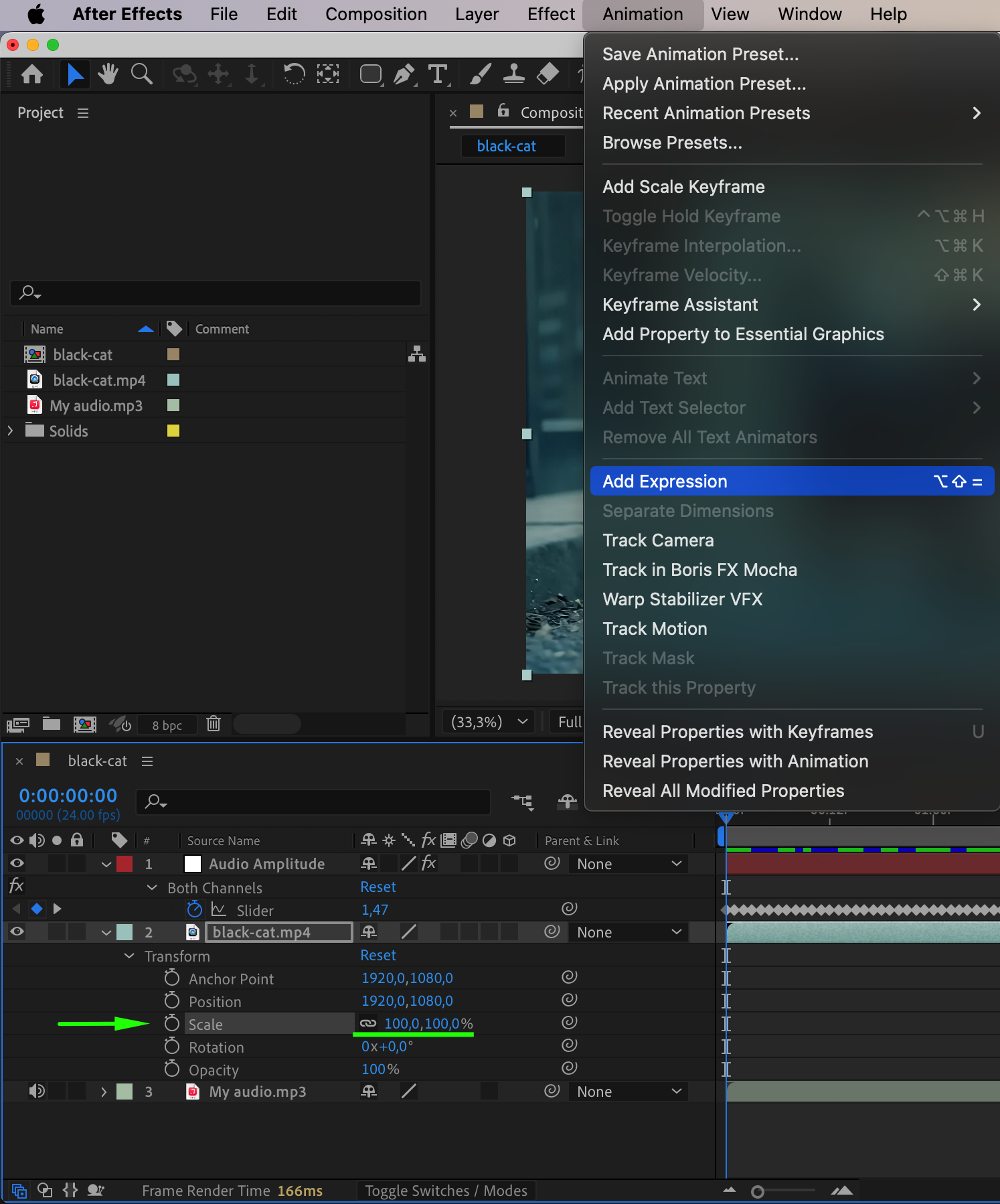Toggle the Scale stopwatch
This screenshot has height=1204, width=1000.
172,1023
